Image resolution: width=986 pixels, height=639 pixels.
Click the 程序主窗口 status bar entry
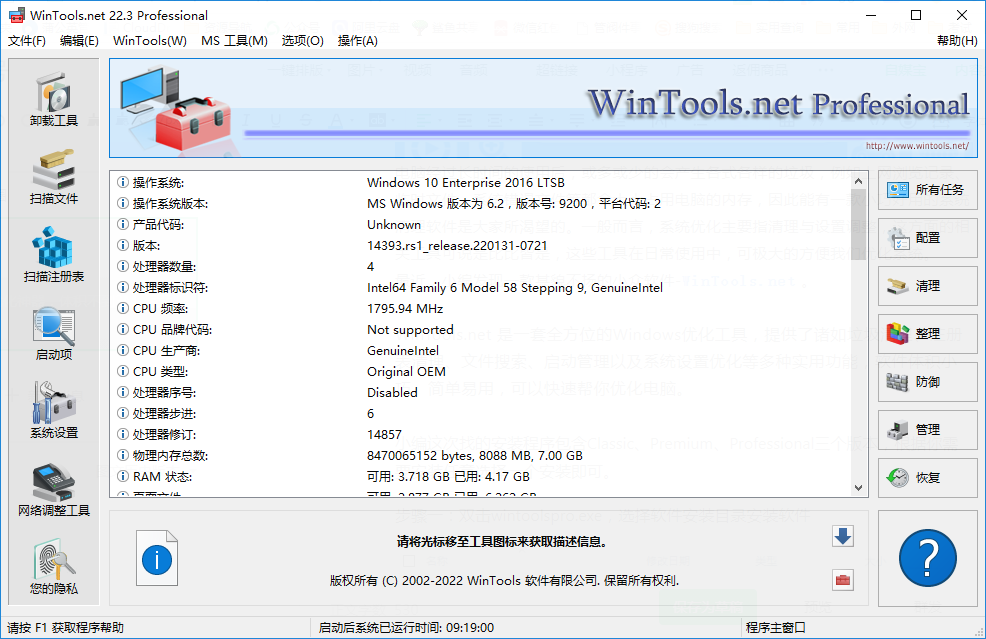pyautogui.click(x=775, y=628)
